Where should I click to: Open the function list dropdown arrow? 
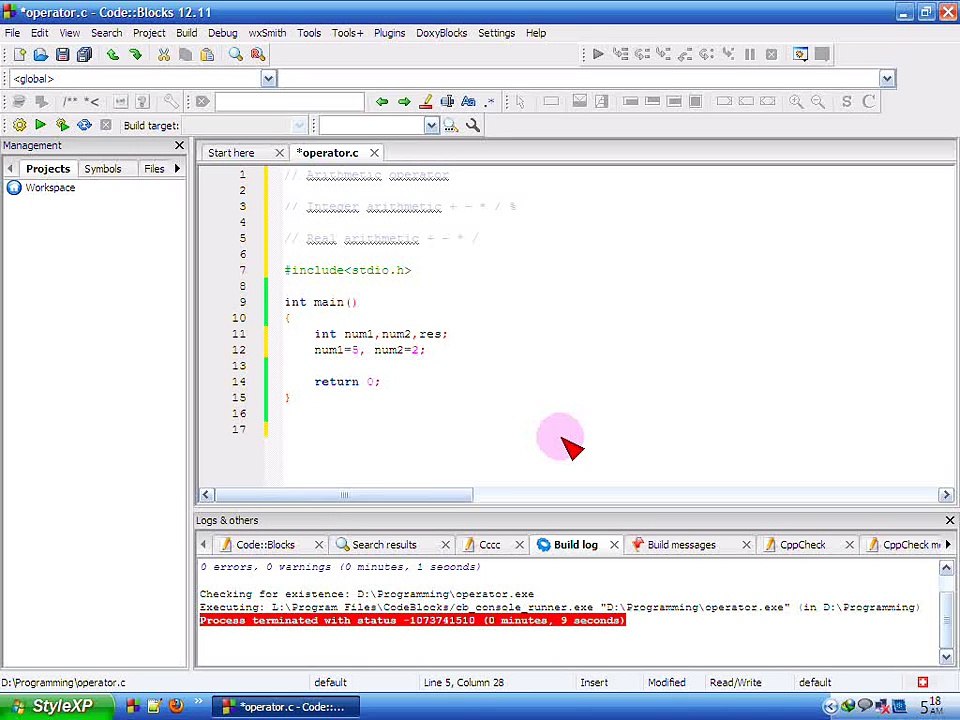pyautogui.click(x=887, y=78)
